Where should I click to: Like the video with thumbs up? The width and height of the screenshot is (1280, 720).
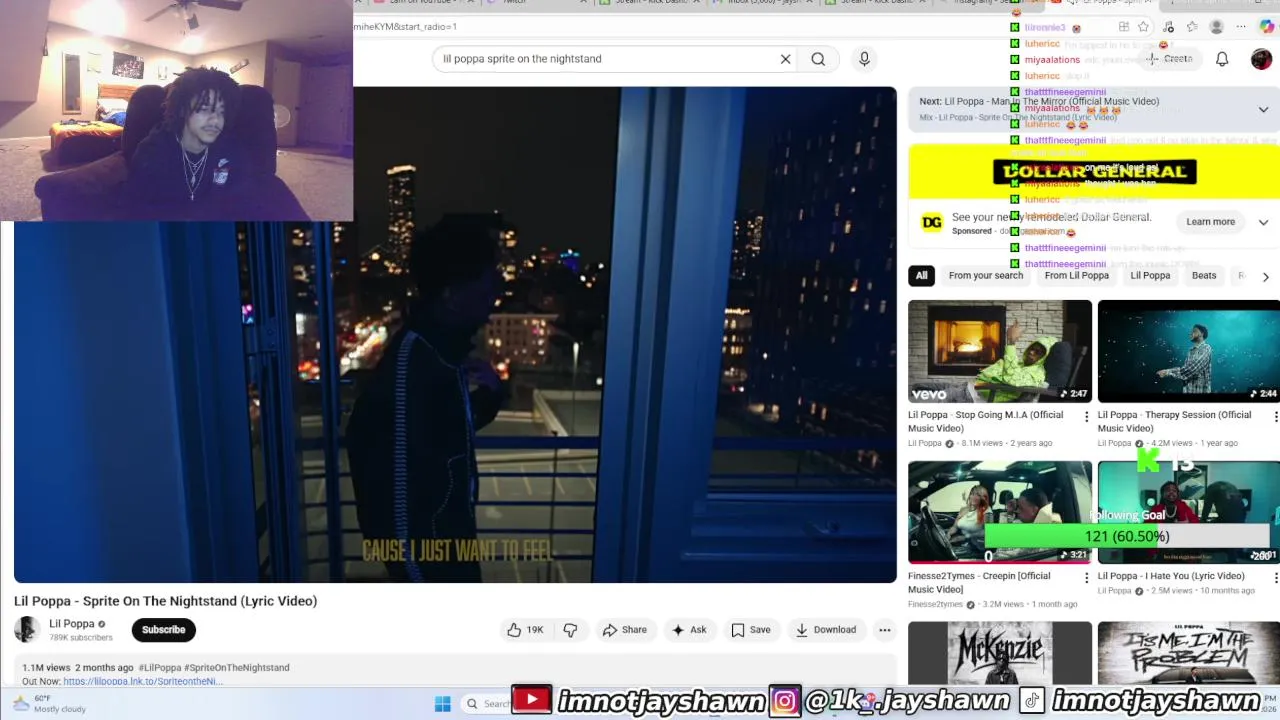(x=525, y=630)
